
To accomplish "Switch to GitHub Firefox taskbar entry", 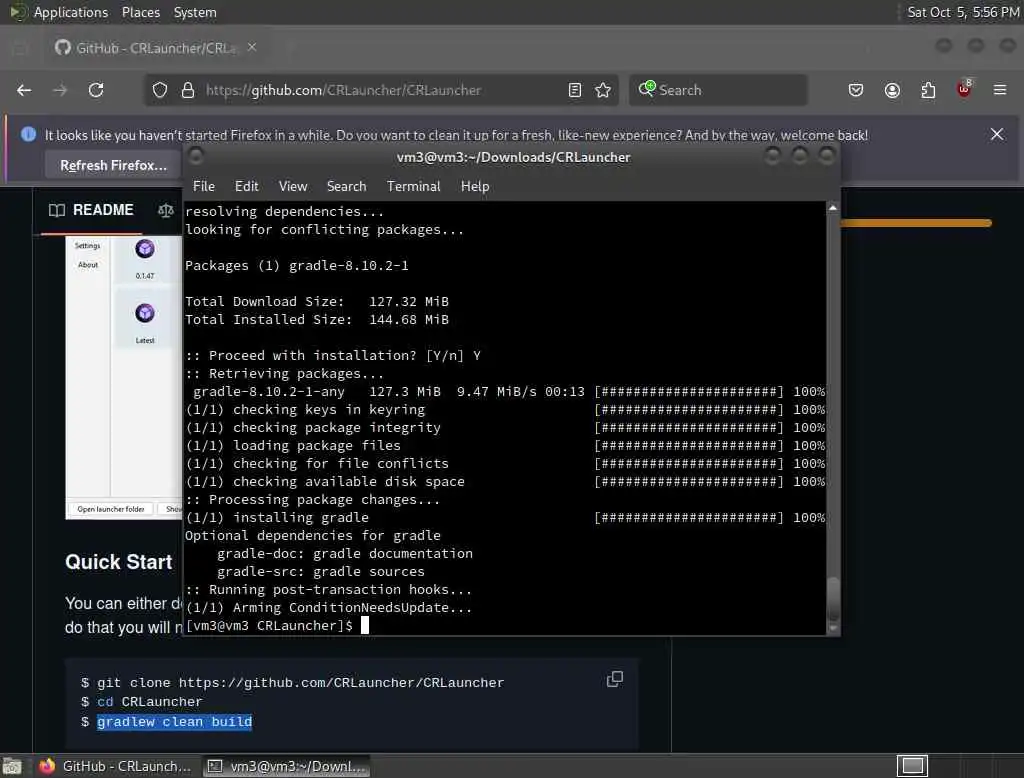I will pos(115,766).
